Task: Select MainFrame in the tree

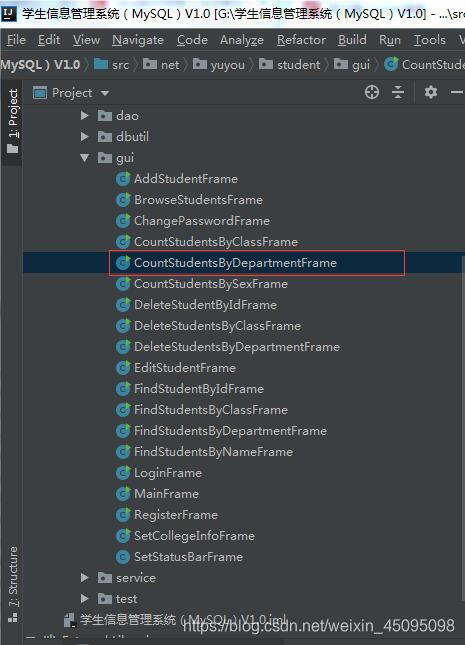Action: 166,494
